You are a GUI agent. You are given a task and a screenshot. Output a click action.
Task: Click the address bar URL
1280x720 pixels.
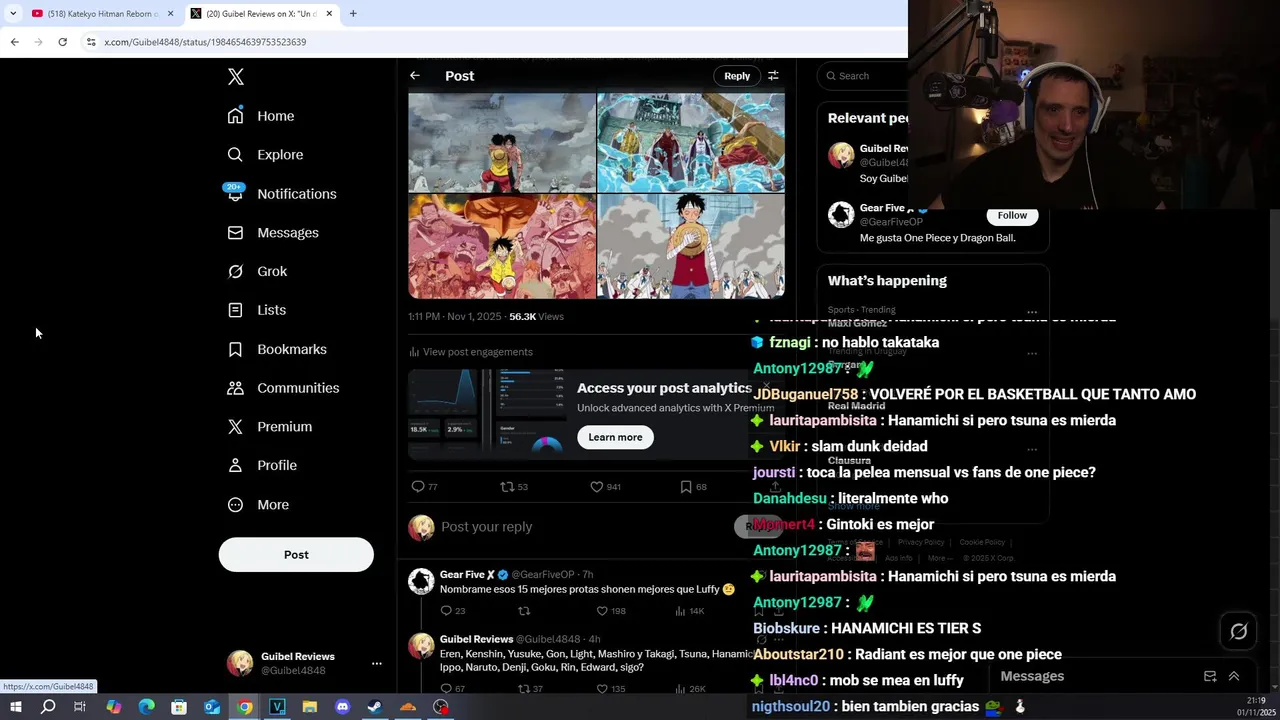pyautogui.click(x=205, y=42)
